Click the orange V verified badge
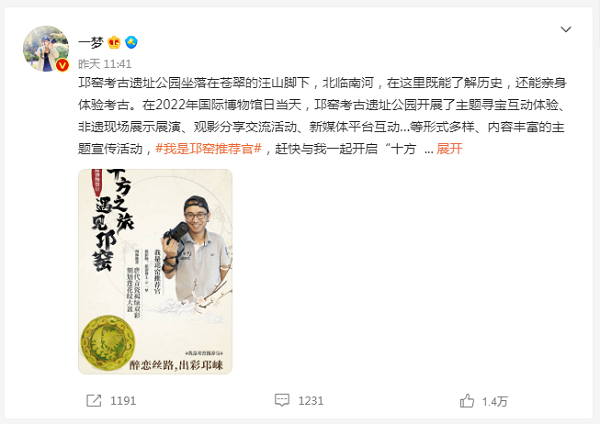This screenshot has width=600, height=424. pos(62,65)
